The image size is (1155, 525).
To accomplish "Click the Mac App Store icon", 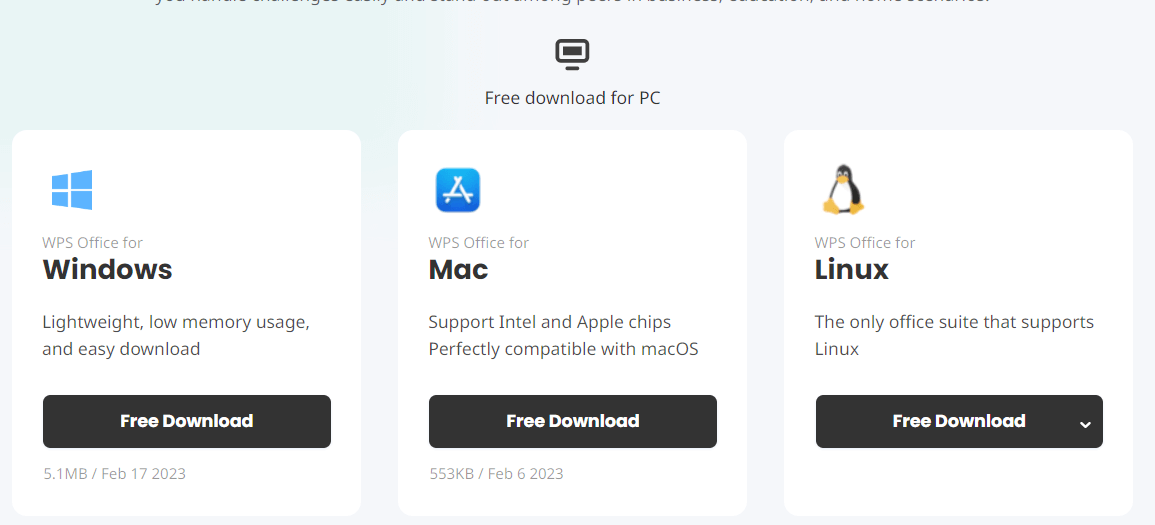I will coord(458,190).
